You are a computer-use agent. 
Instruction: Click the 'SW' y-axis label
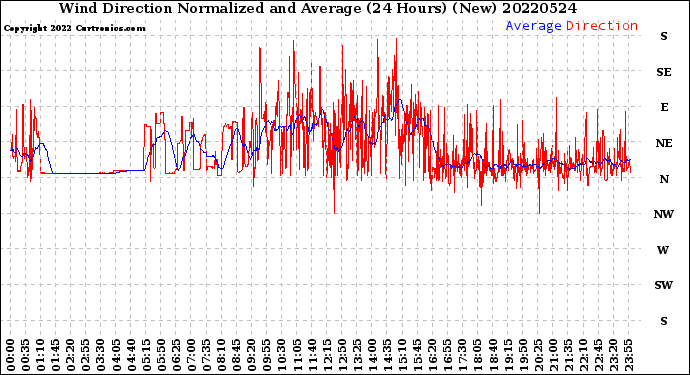pos(664,286)
